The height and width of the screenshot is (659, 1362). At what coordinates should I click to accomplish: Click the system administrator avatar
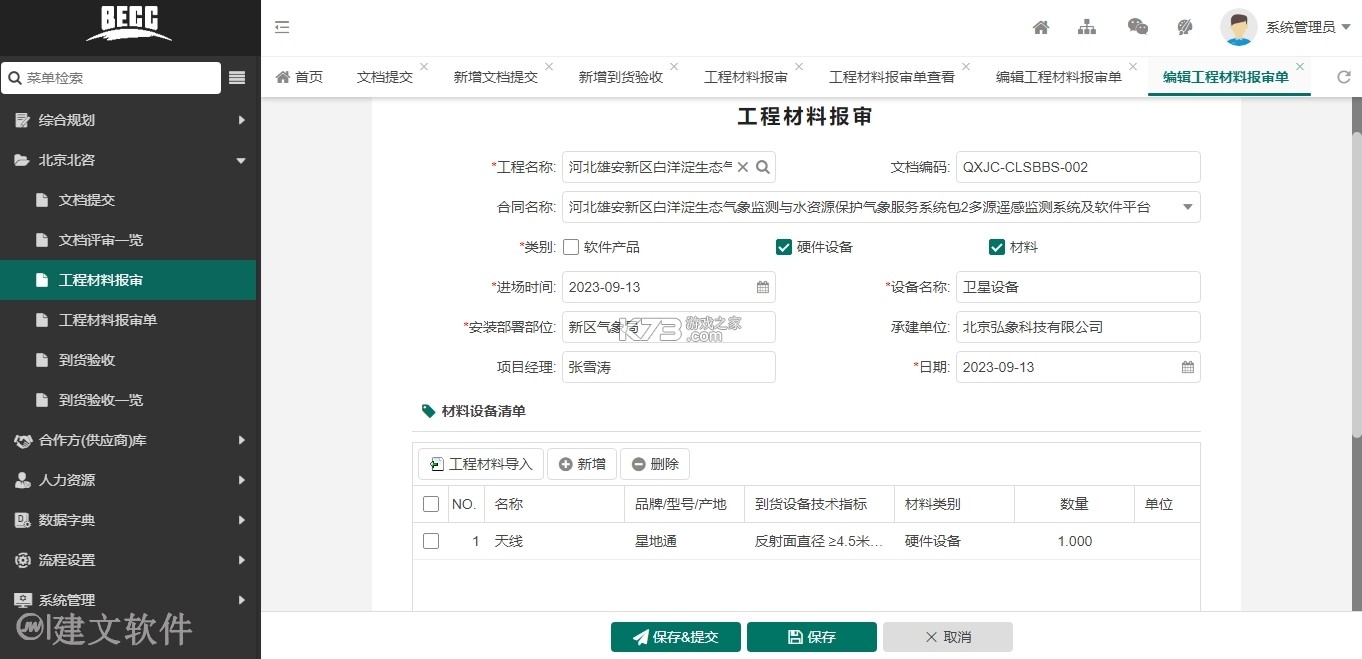pos(1238,27)
